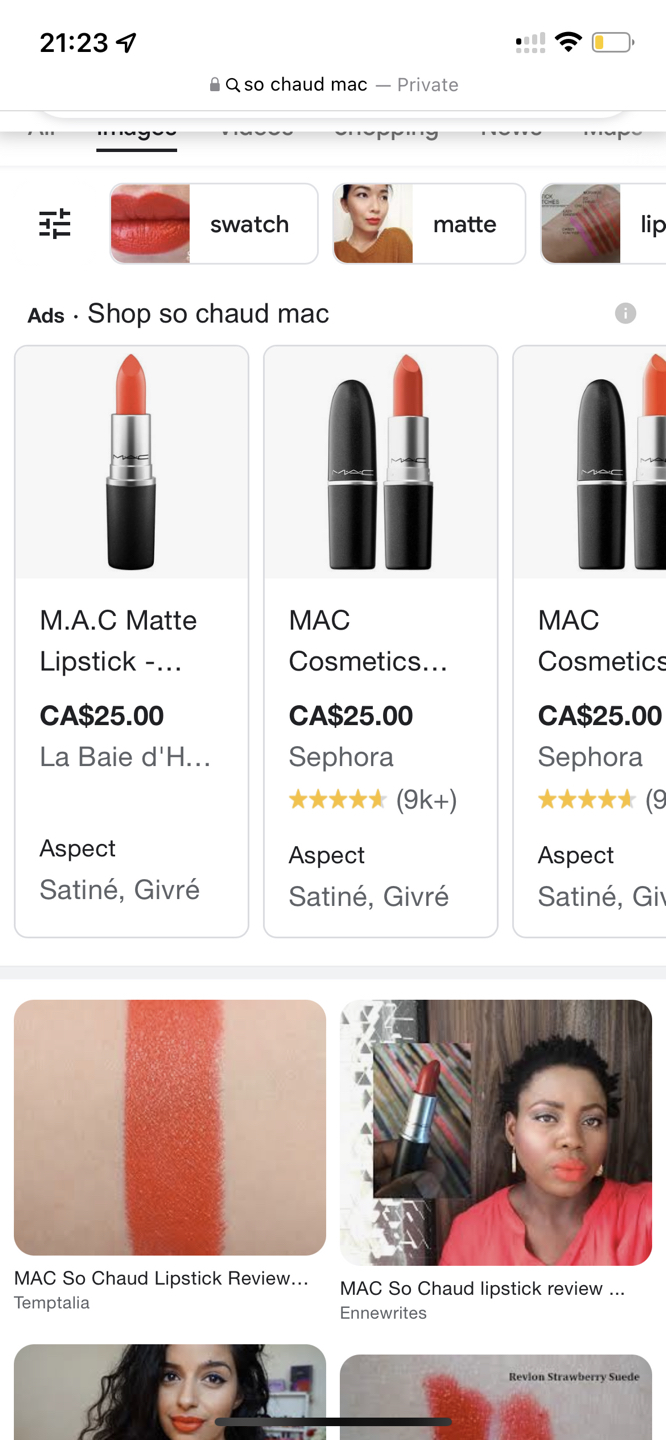
Task: Apply the swatch filter chip
Action: coord(213,224)
